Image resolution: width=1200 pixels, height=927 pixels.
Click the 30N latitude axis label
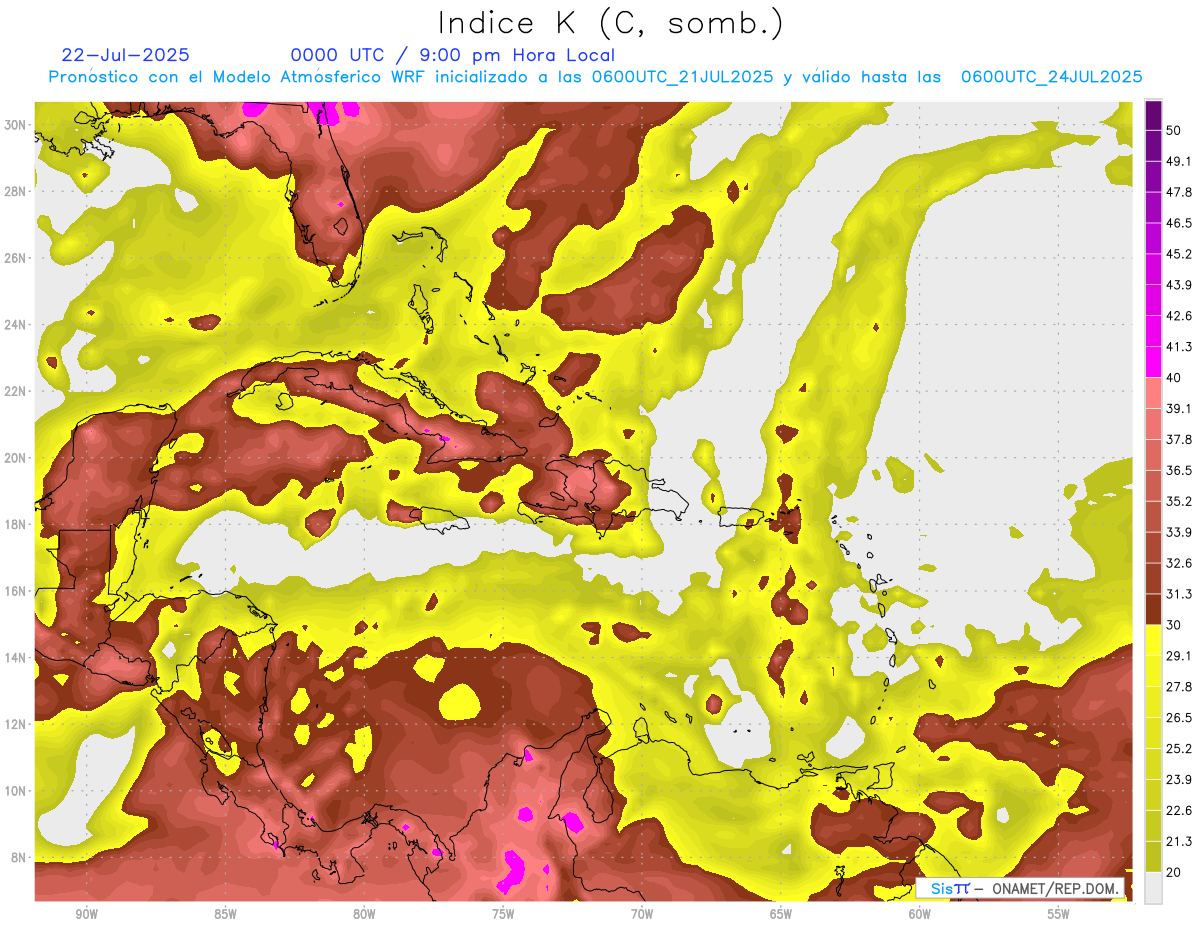[17, 125]
